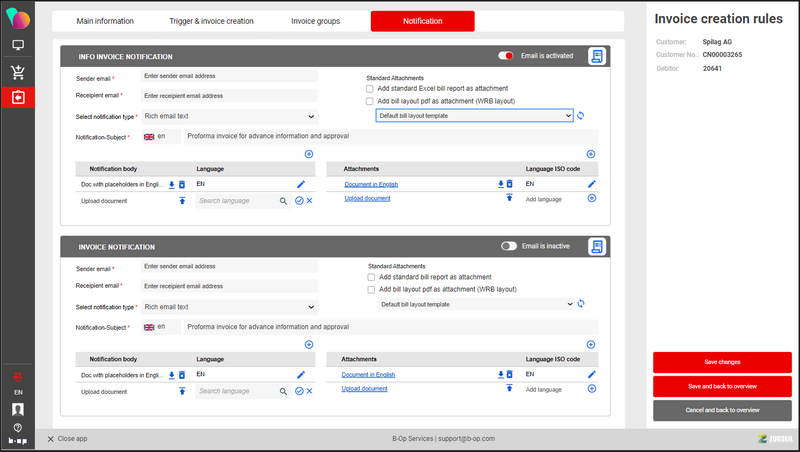Download notification body doc in Invoice Notification section
This screenshot has width=800, height=452.
pyautogui.click(x=171, y=375)
